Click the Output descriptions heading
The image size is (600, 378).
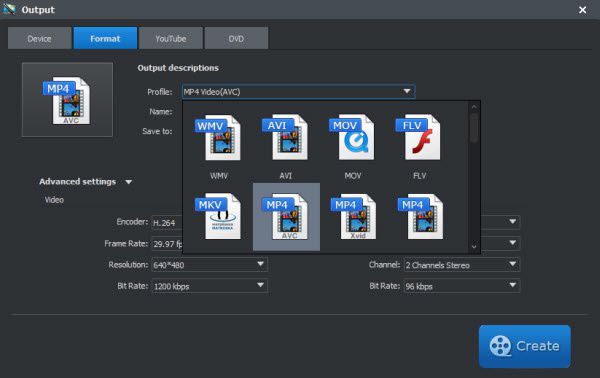(x=178, y=68)
